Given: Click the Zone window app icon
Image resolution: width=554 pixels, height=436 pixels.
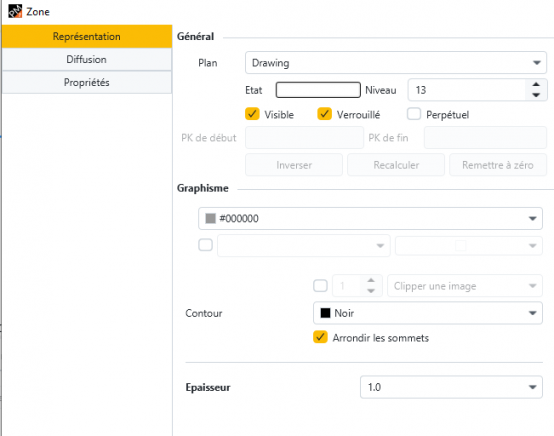Looking at the screenshot, I should pos(15,11).
